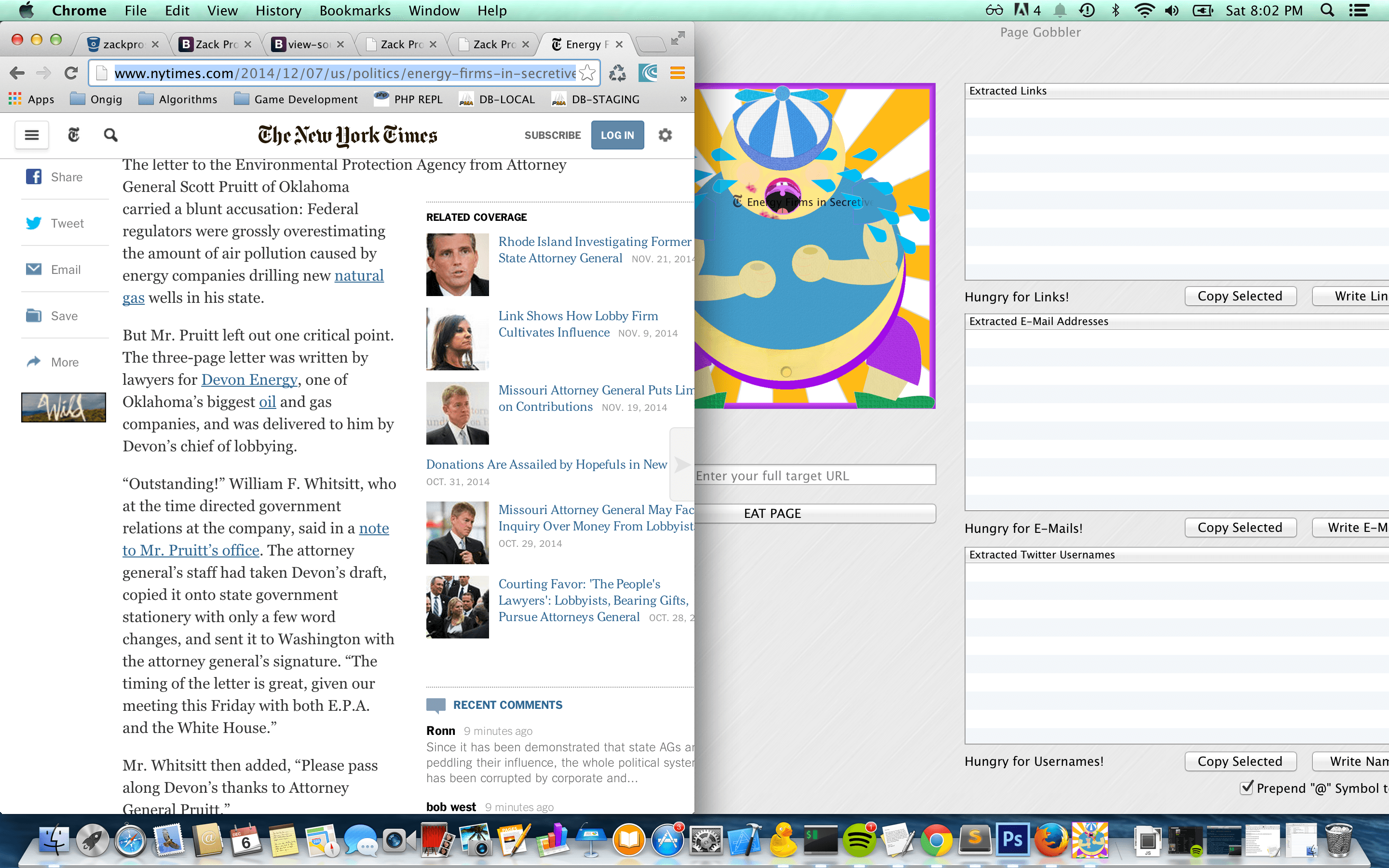
Task: Toggle the bookmark star in the address bar
Action: [x=586, y=73]
